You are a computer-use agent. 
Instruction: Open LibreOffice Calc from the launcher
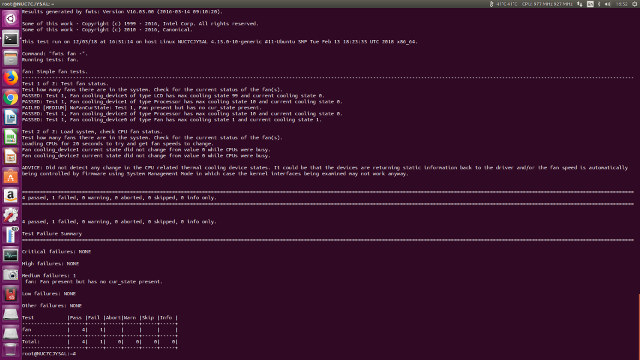pos(11,137)
